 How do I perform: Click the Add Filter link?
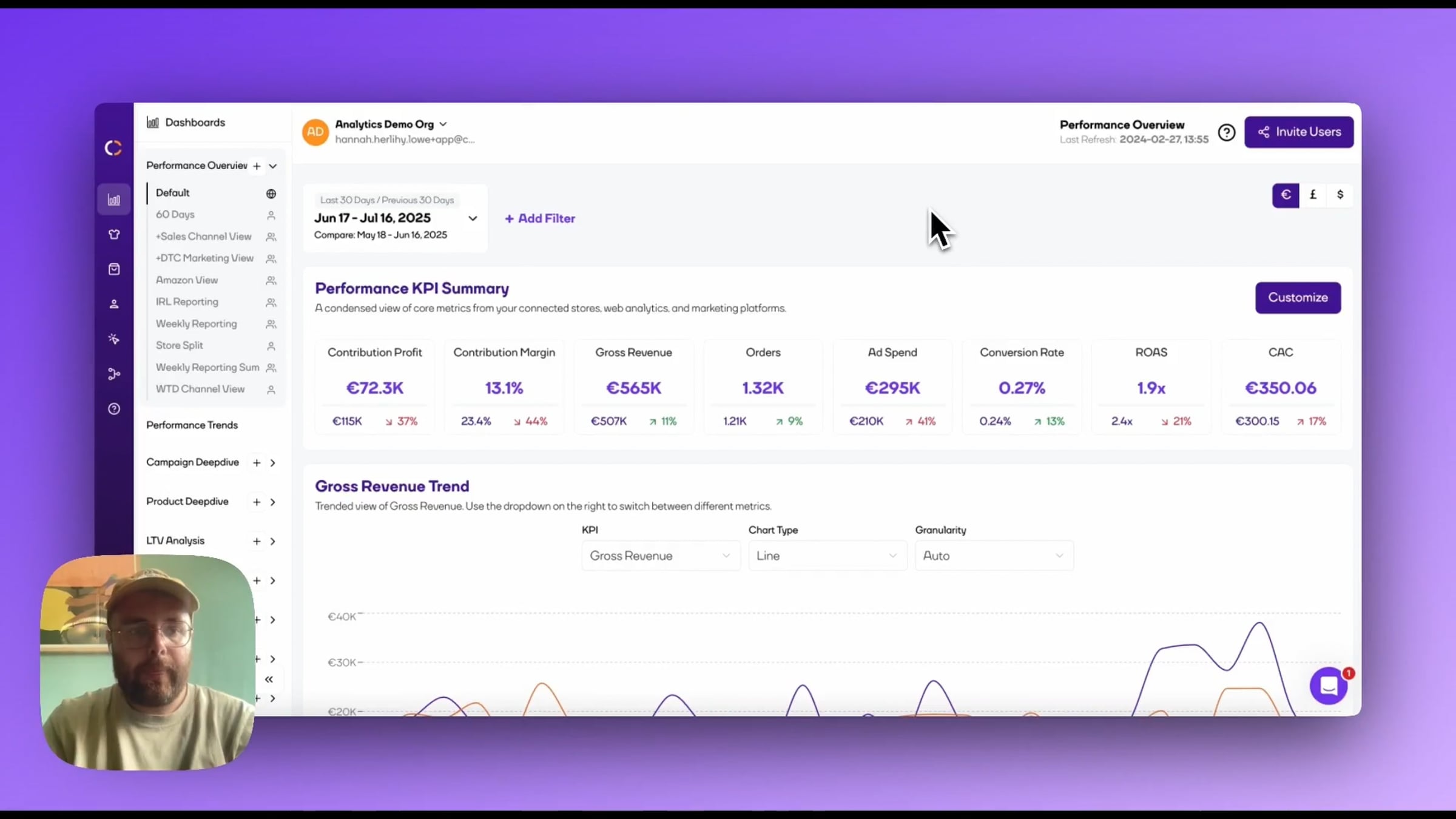[x=540, y=218]
